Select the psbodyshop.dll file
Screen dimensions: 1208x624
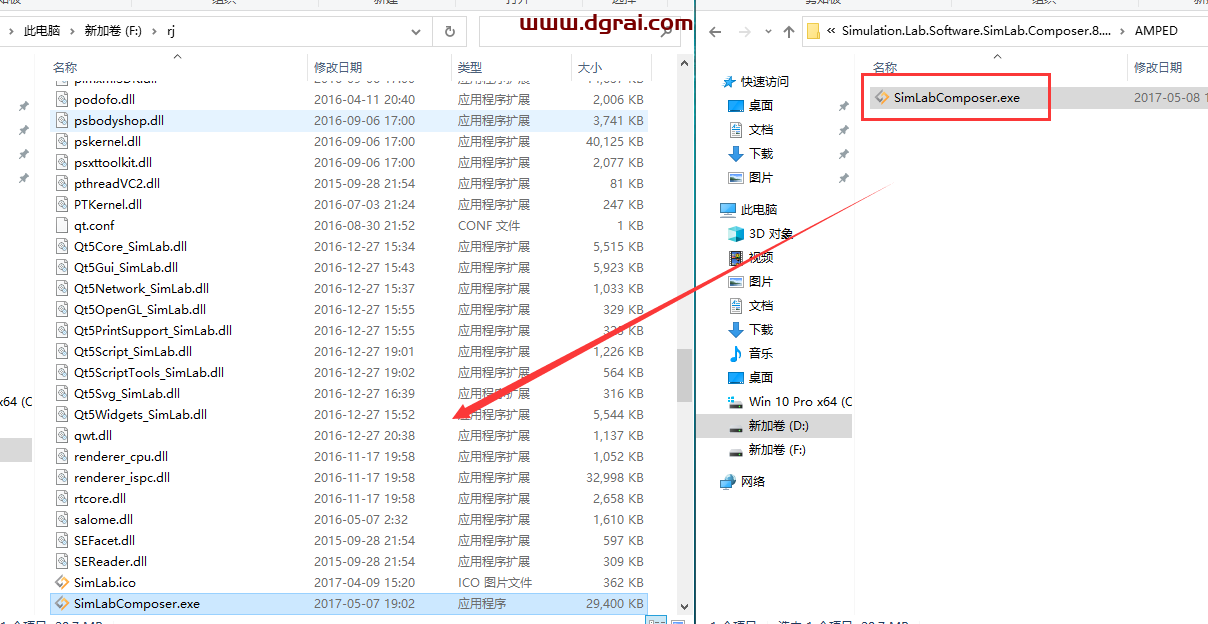tap(349, 120)
